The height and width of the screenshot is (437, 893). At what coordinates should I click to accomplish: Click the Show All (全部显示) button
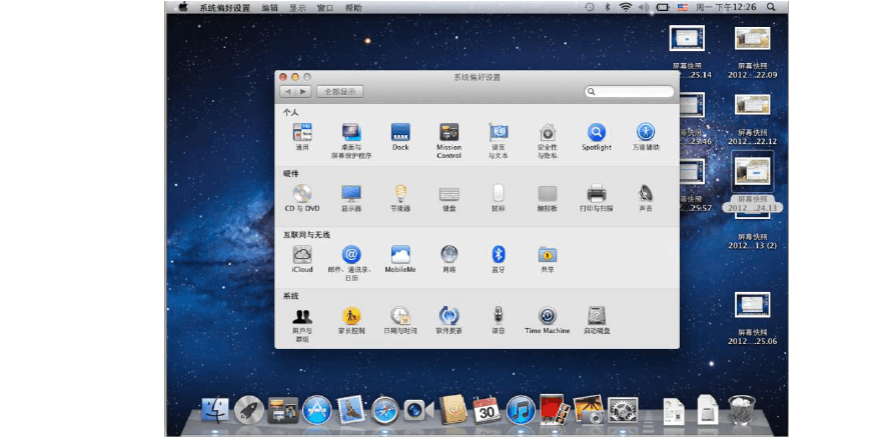coord(340,92)
